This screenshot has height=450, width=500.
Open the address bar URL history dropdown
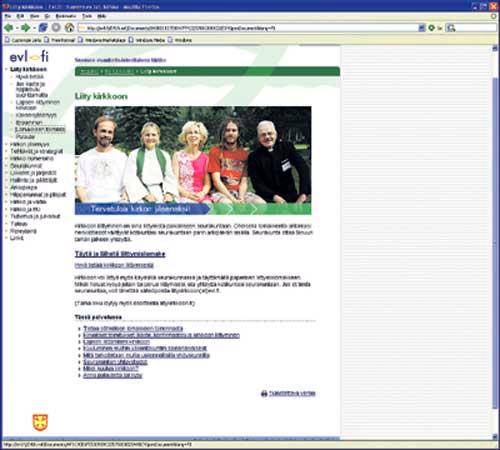pyautogui.click(x=422, y=28)
